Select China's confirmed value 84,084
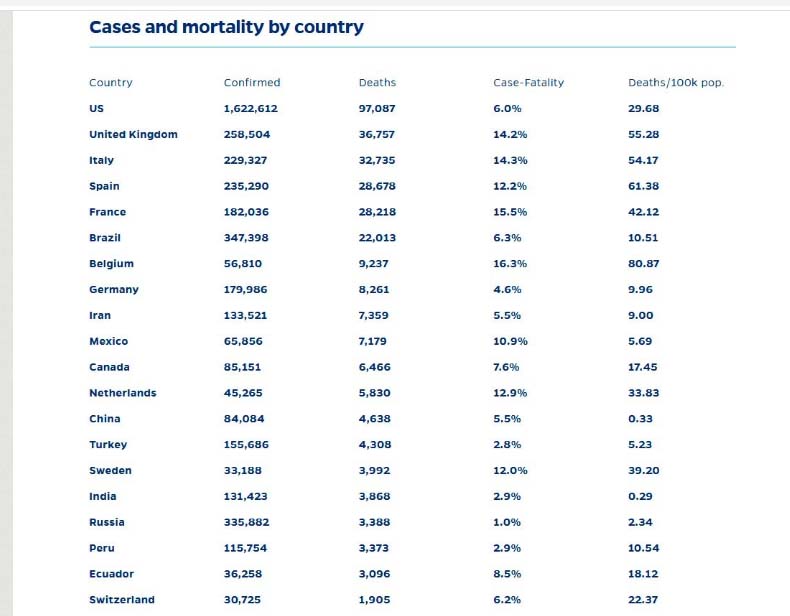The width and height of the screenshot is (790, 616). (244, 419)
